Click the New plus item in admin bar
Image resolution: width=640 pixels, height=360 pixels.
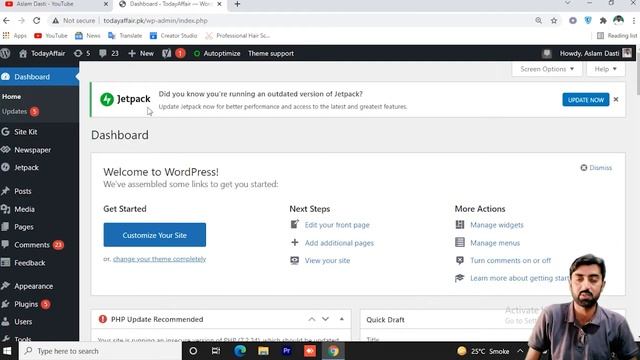[x=141, y=53]
